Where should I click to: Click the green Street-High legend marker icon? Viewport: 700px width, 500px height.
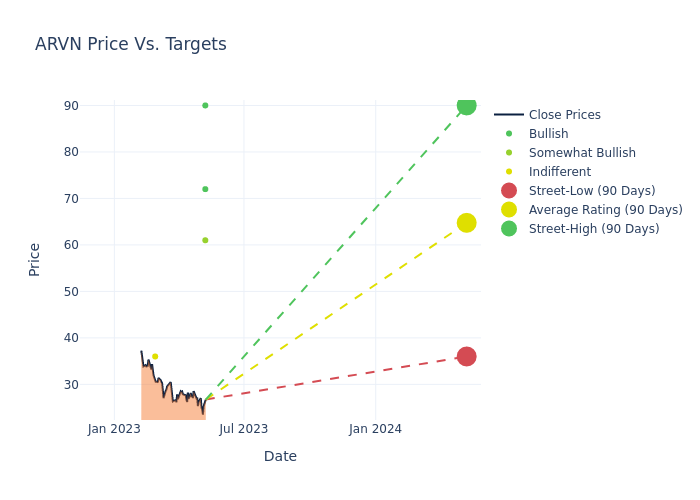pos(509,229)
